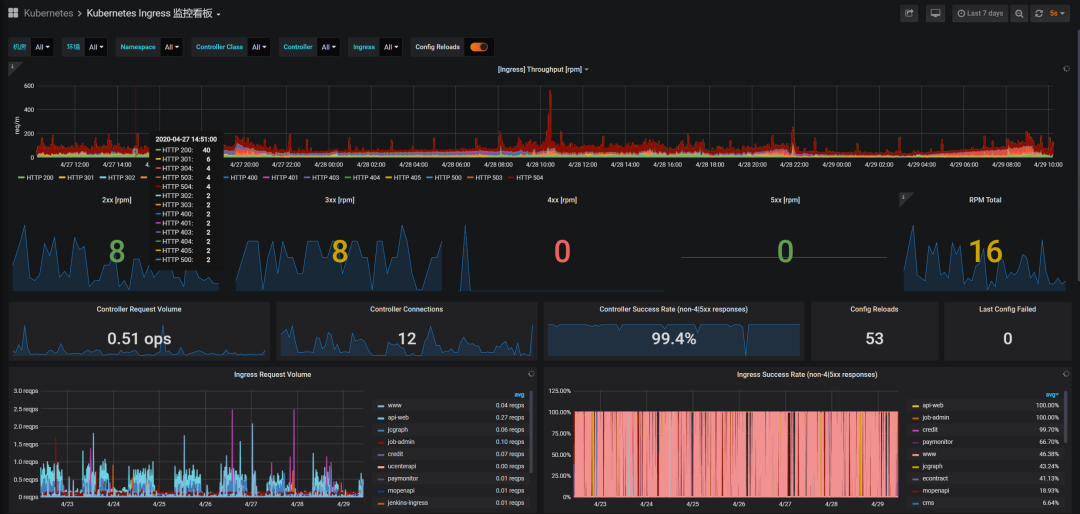The width and height of the screenshot is (1080, 514).
Task: Open the 机房 All dropdown
Action: coord(41,47)
